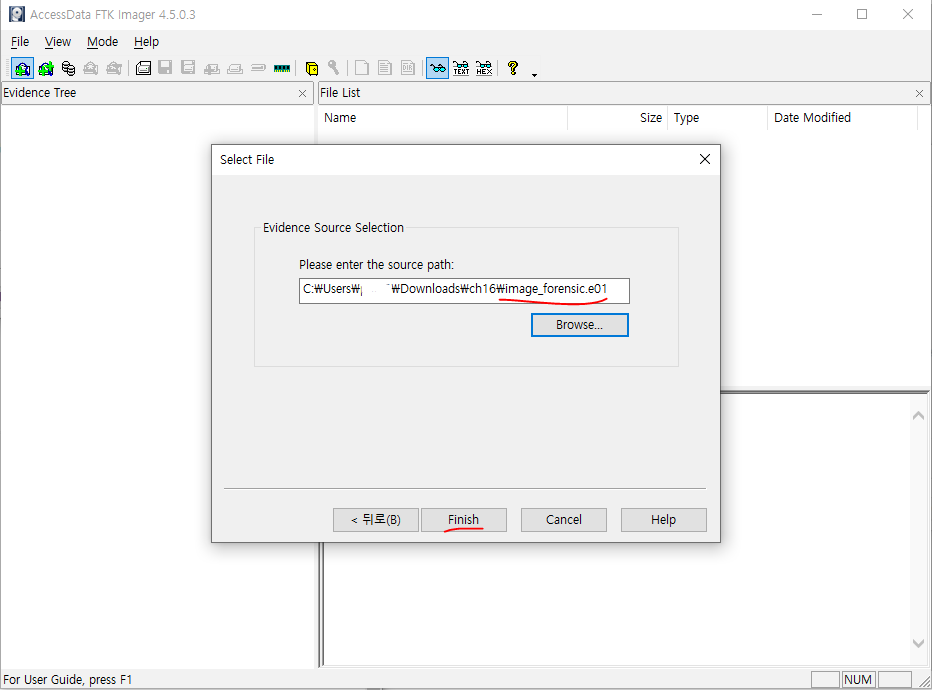Viewport: 932px width, 690px height.
Task: Click the NUM indicator in status bar
Action: 858,679
